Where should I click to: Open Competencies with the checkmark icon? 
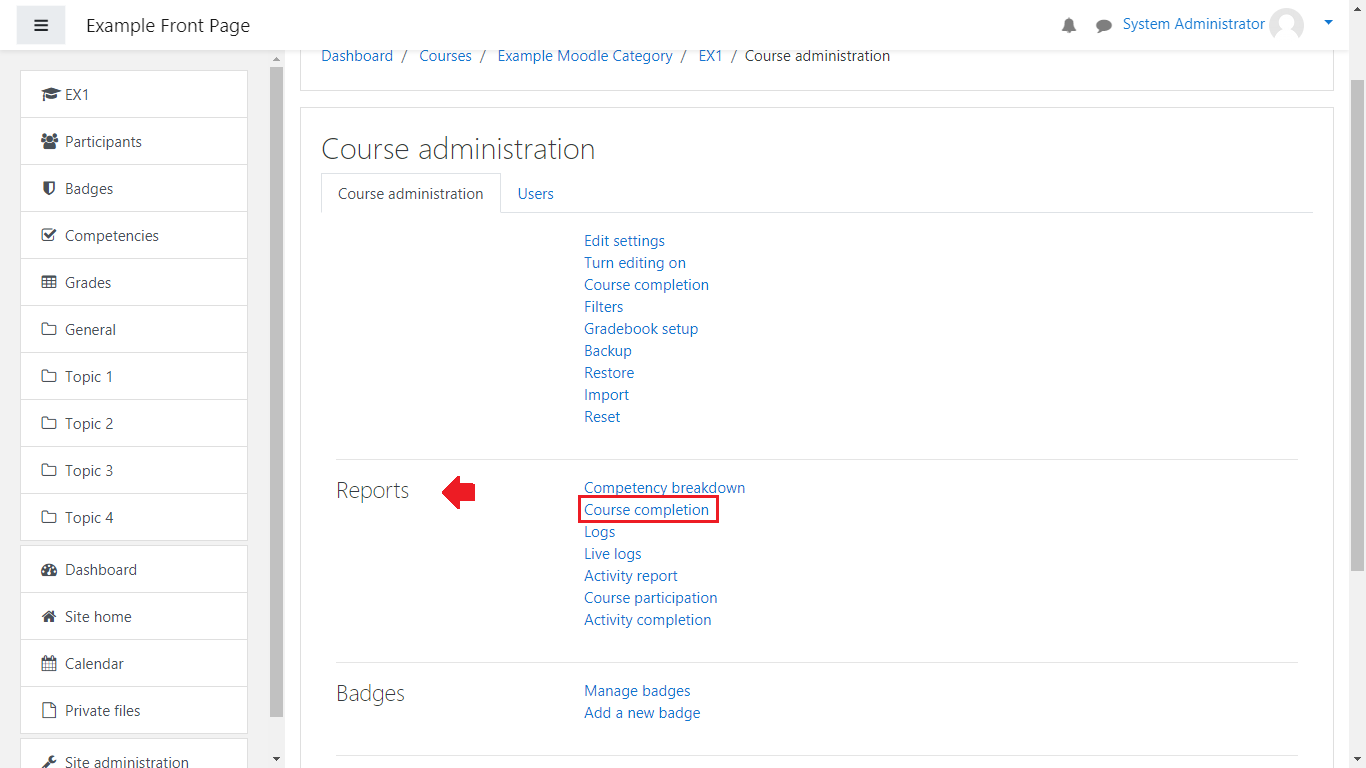(111, 236)
